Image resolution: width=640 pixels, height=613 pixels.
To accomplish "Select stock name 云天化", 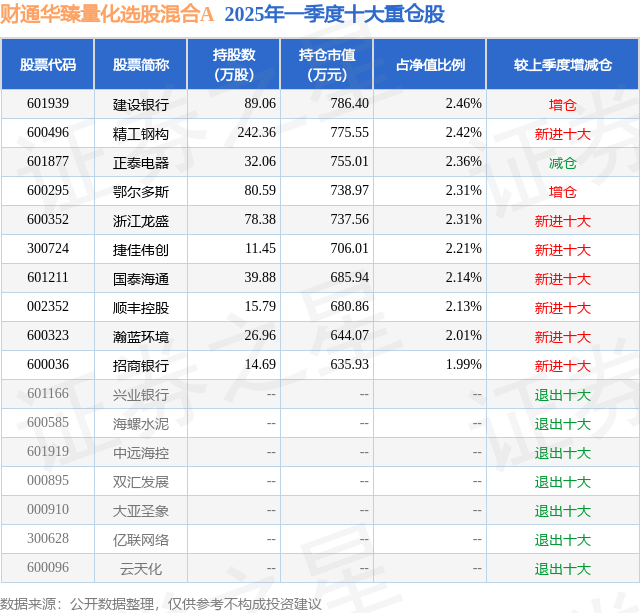I will click(x=141, y=568).
